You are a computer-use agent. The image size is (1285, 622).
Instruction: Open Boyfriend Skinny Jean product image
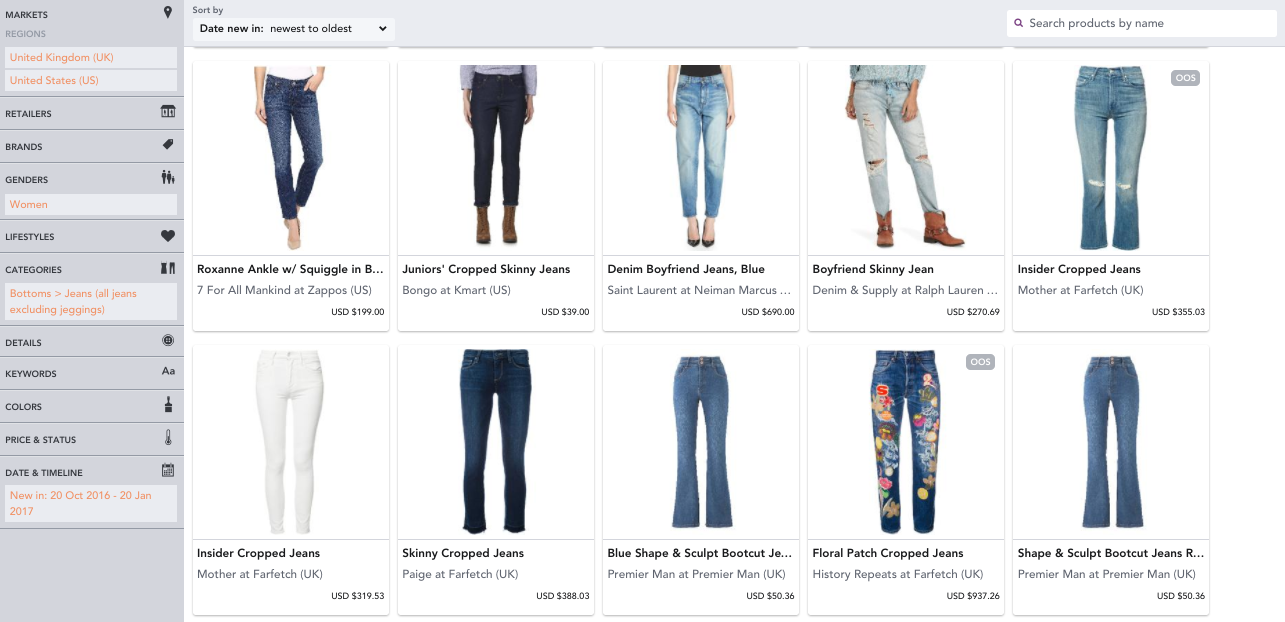[x=906, y=158]
